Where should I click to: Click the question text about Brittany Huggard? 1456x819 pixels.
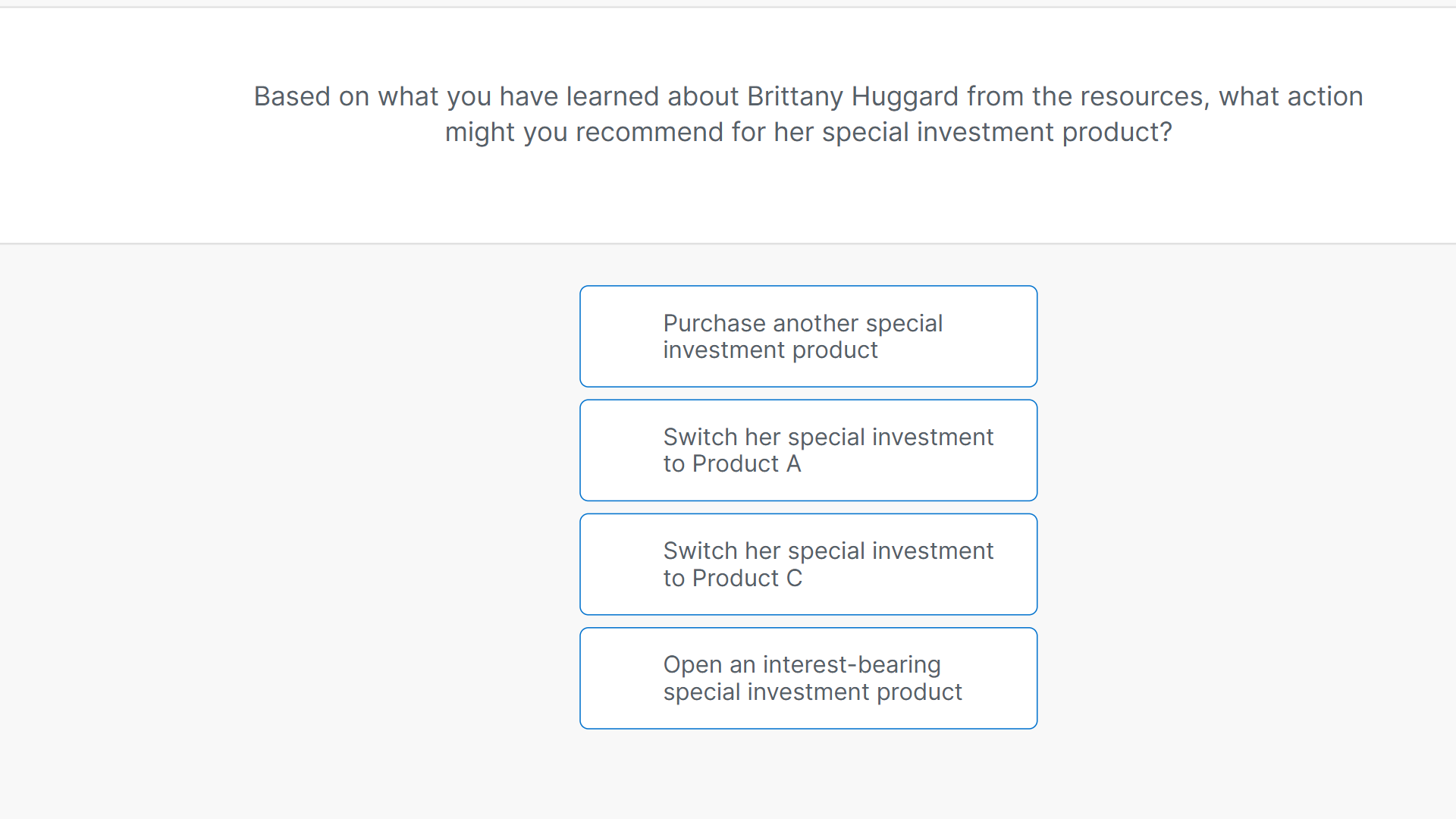tap(808, 114)
